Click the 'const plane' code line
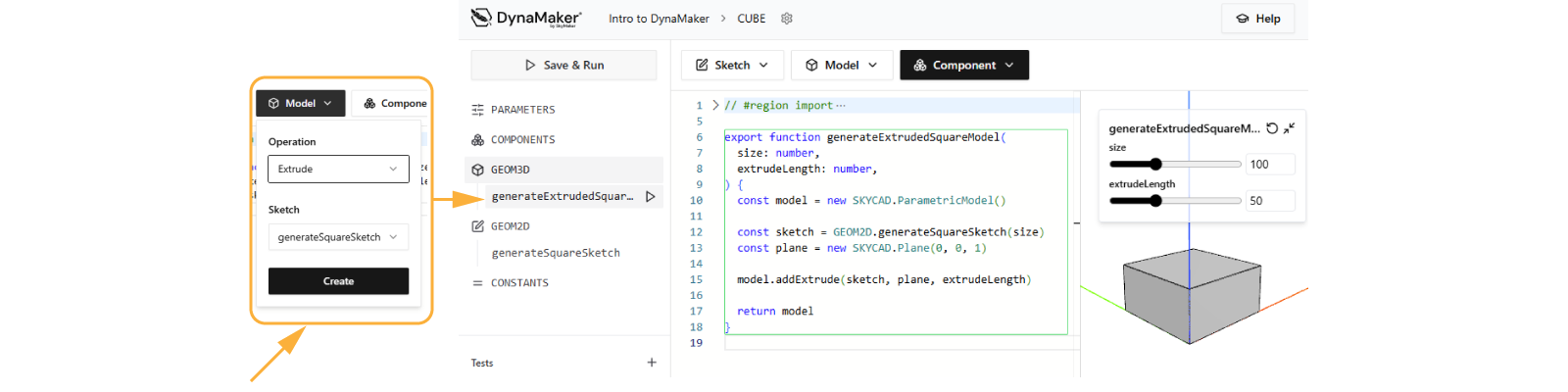Image resolution: width=1568 pixels, height=392 pixels. 861,248
